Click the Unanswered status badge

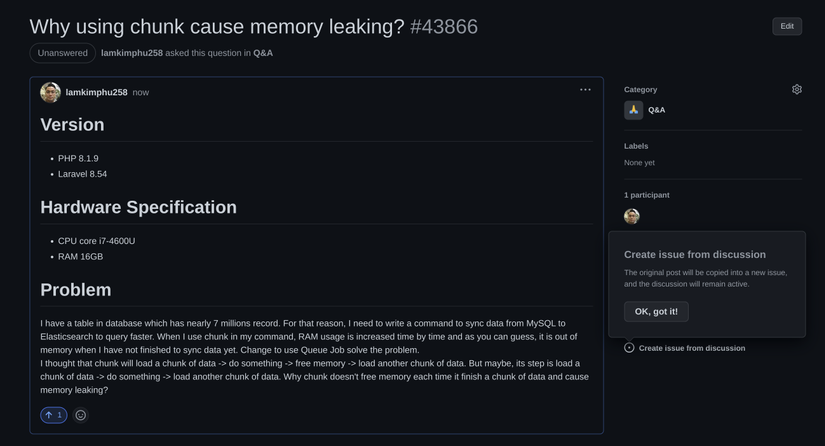click(x=63, y=53)
